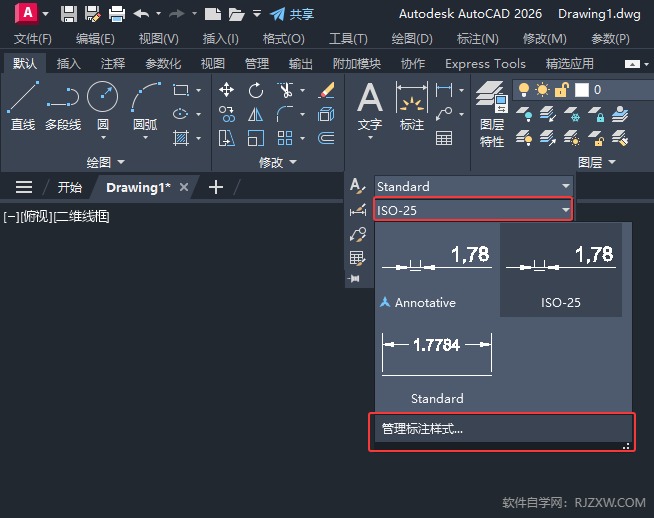Click the multileader style icon

click(357, 234)
